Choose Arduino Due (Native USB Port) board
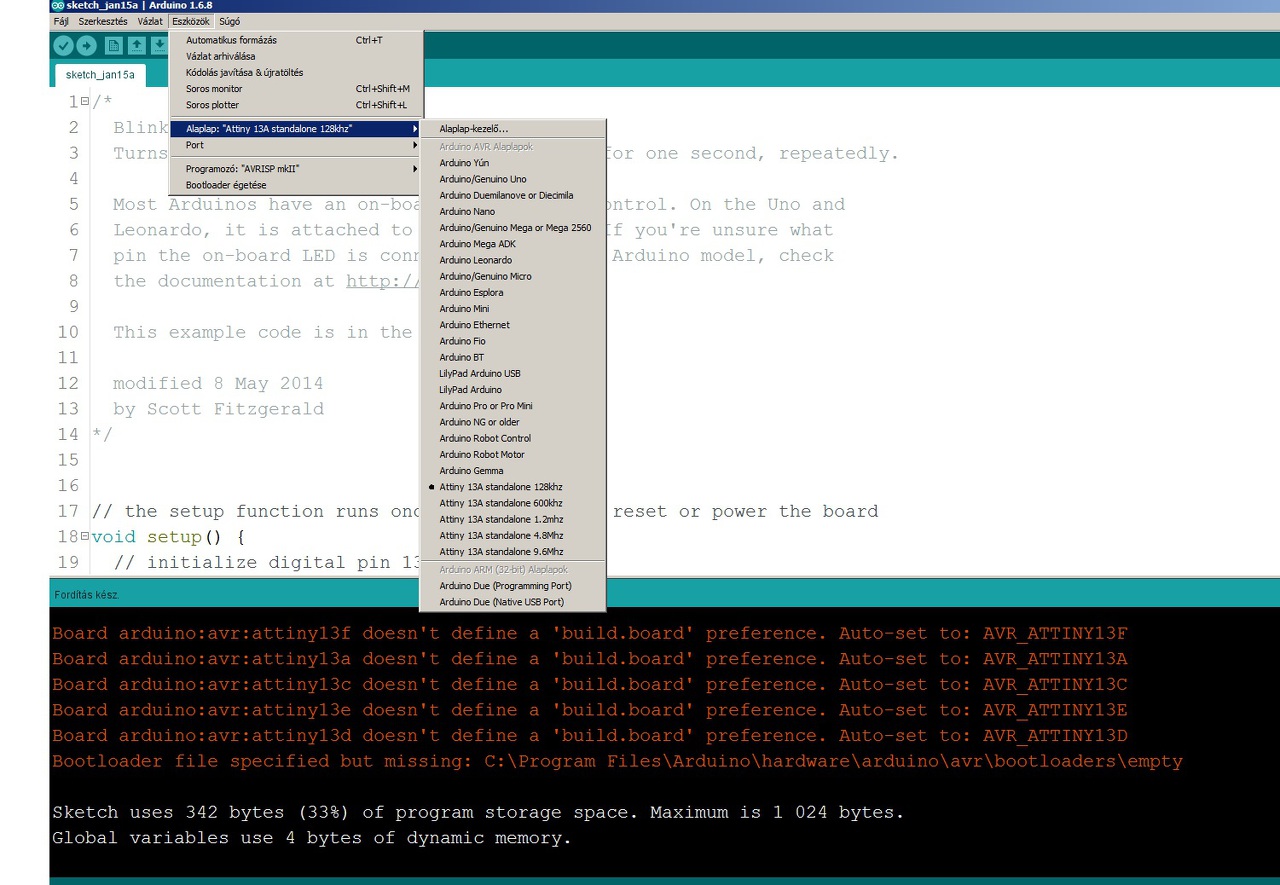This screenshot has width=1280, height=885. pyautogui.click(x=513, y=602)
